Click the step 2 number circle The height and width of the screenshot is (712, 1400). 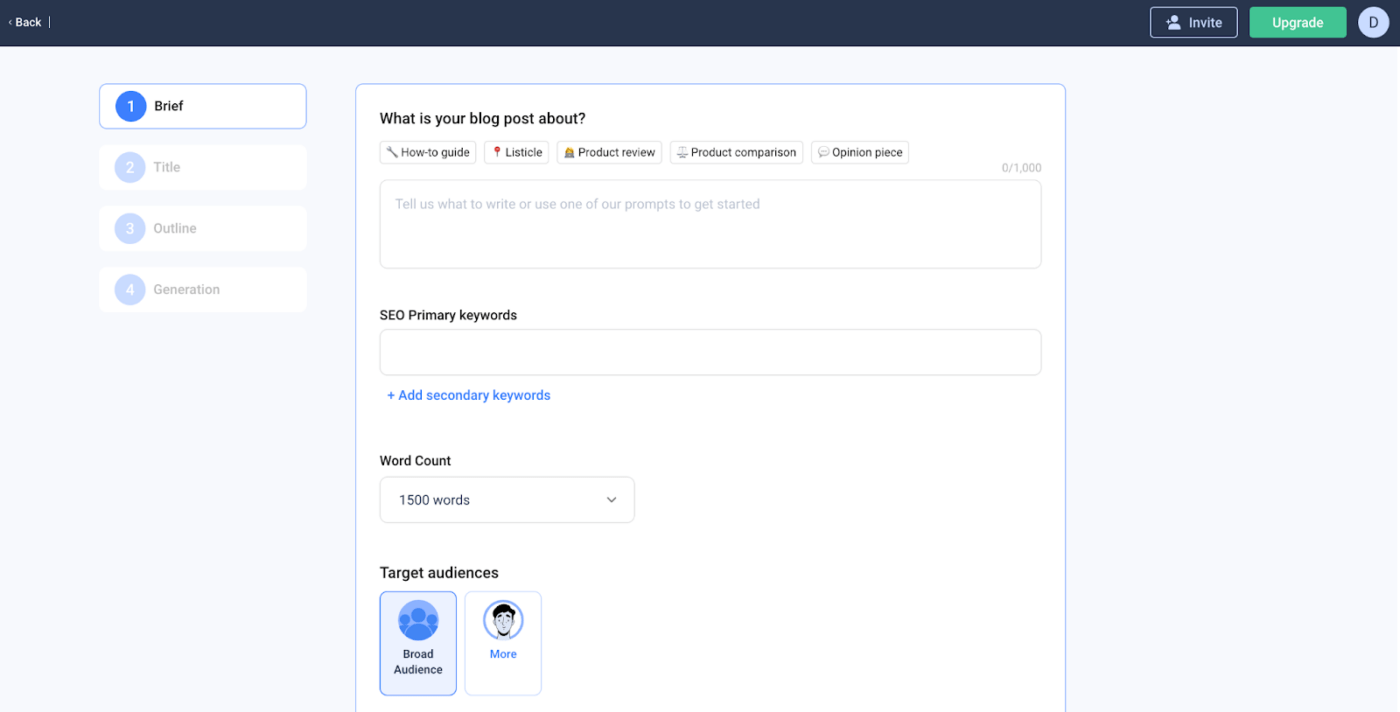[x=130, y=167]
